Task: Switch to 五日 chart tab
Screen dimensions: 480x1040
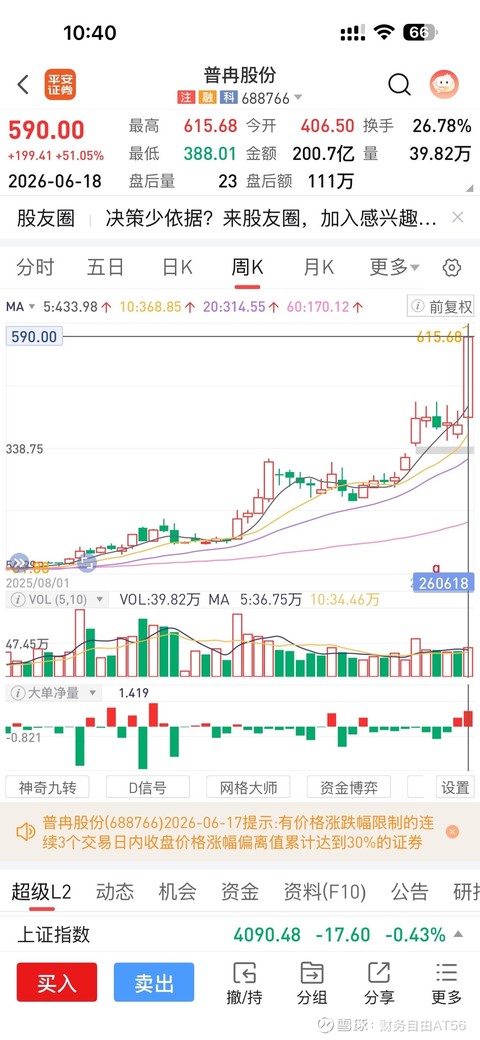Action: pyautogui.click(x=105, y=267)
